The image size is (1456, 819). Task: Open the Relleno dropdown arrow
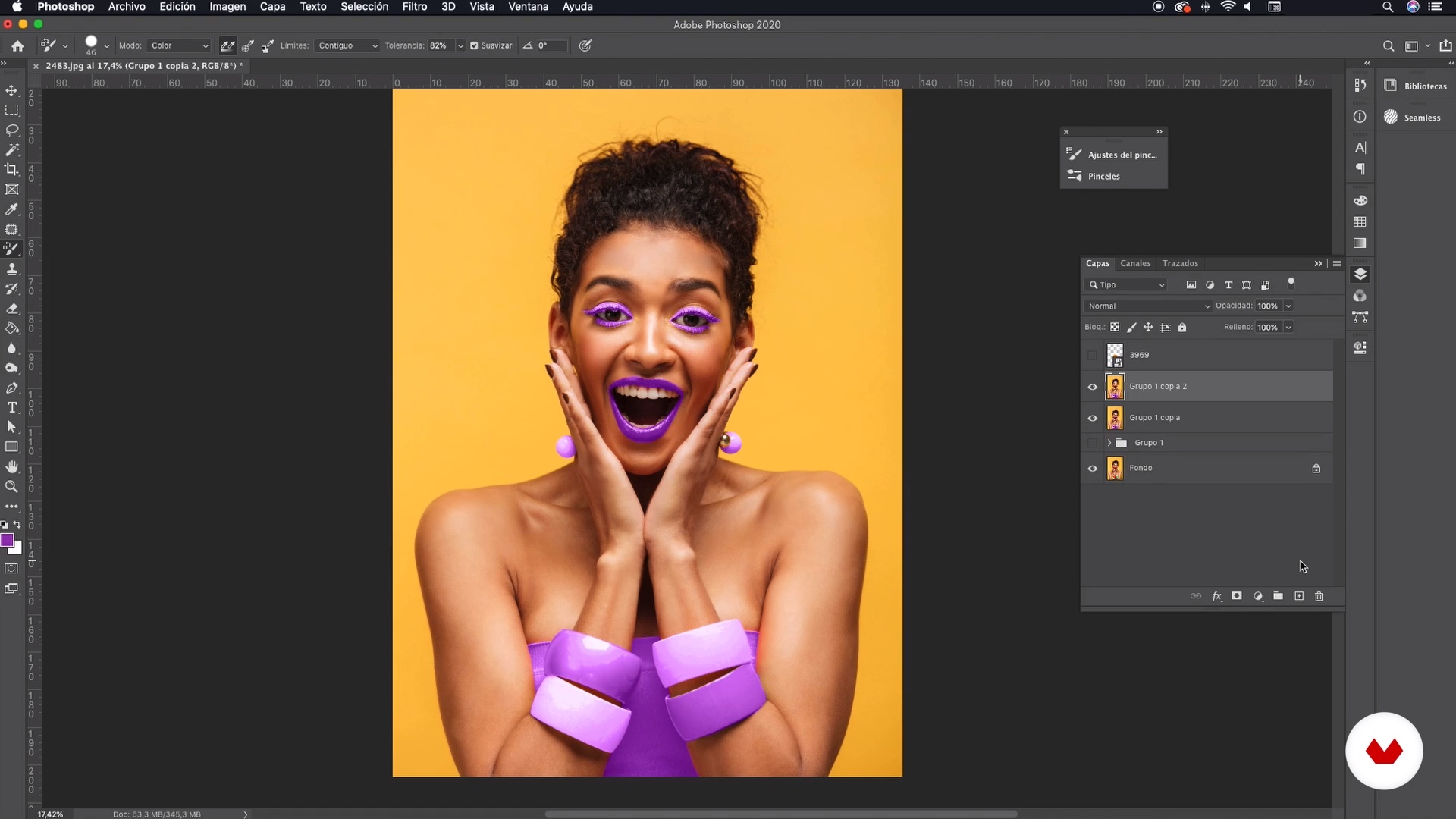[x=1288, y=328]
